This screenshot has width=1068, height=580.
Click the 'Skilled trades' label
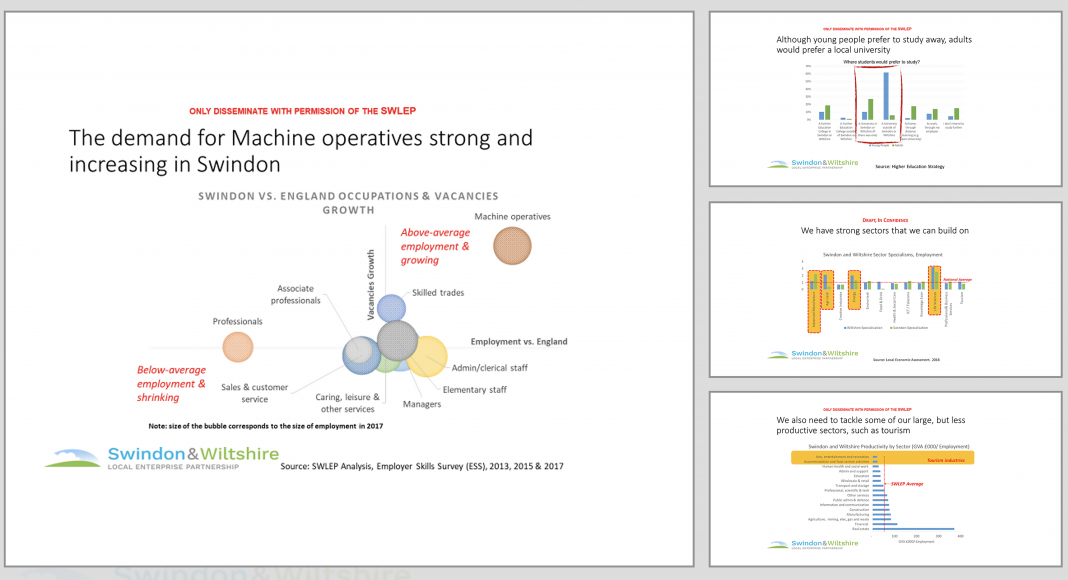[x=438, y=293]
